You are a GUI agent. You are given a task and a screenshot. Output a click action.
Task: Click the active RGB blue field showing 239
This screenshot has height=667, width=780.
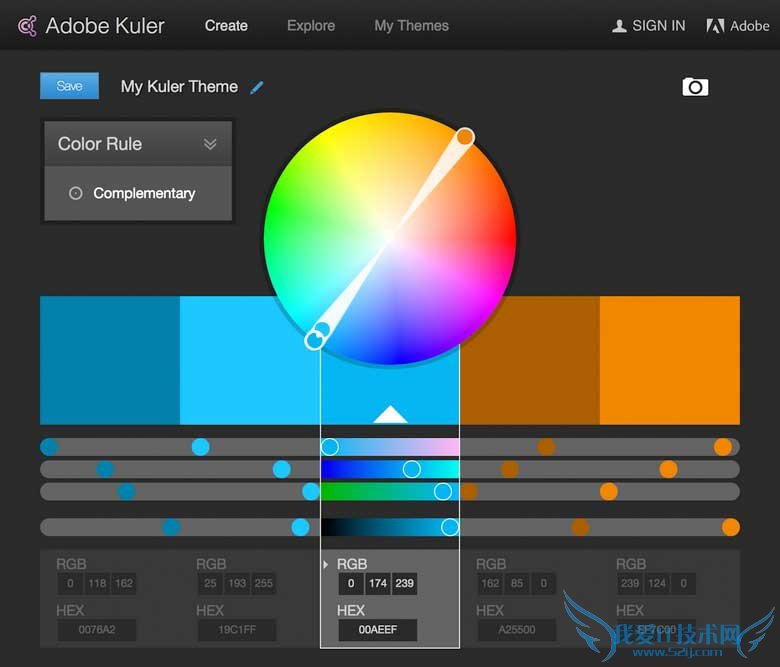point(404,583)
